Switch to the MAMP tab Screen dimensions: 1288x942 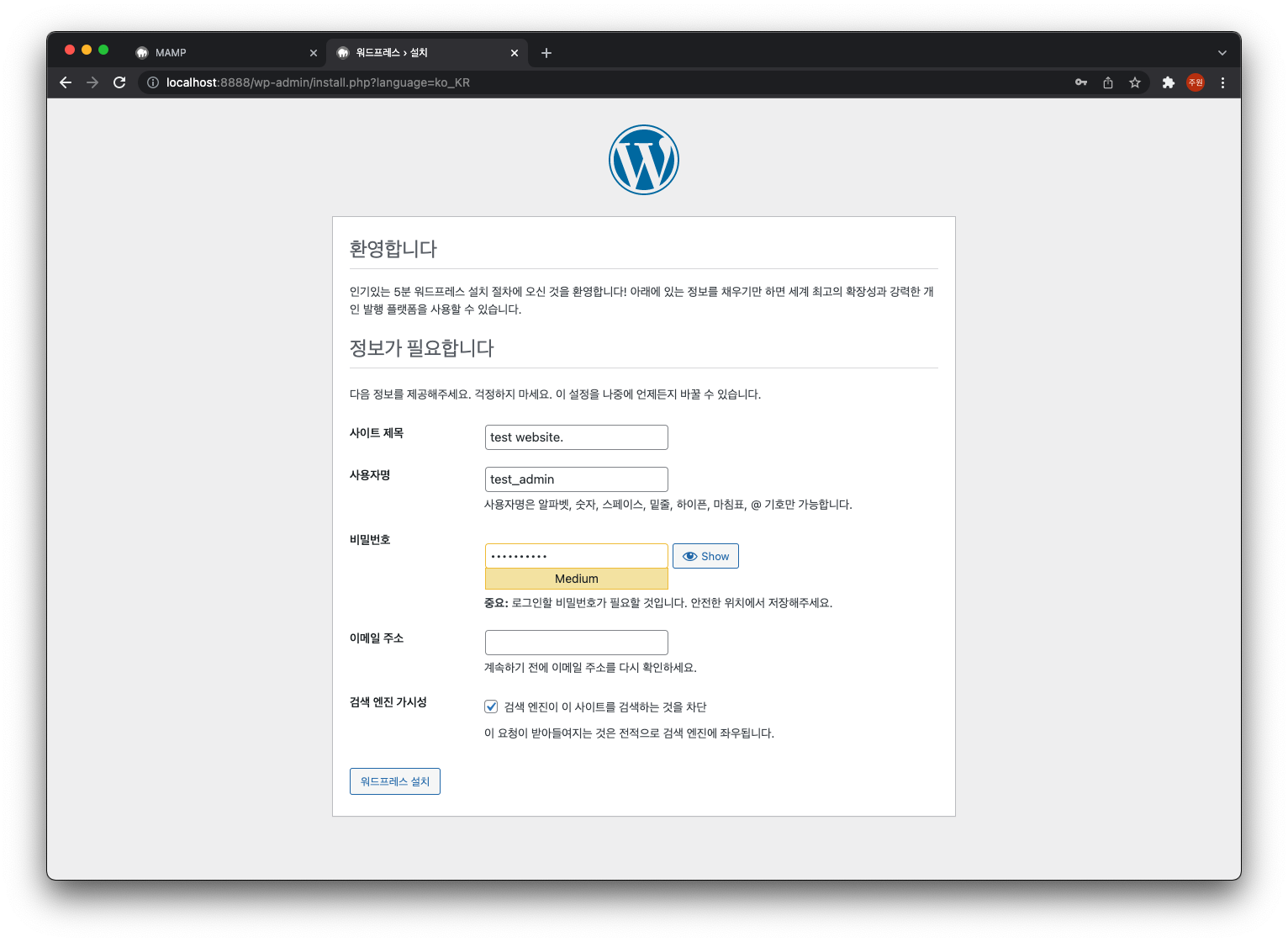(227, 53)
